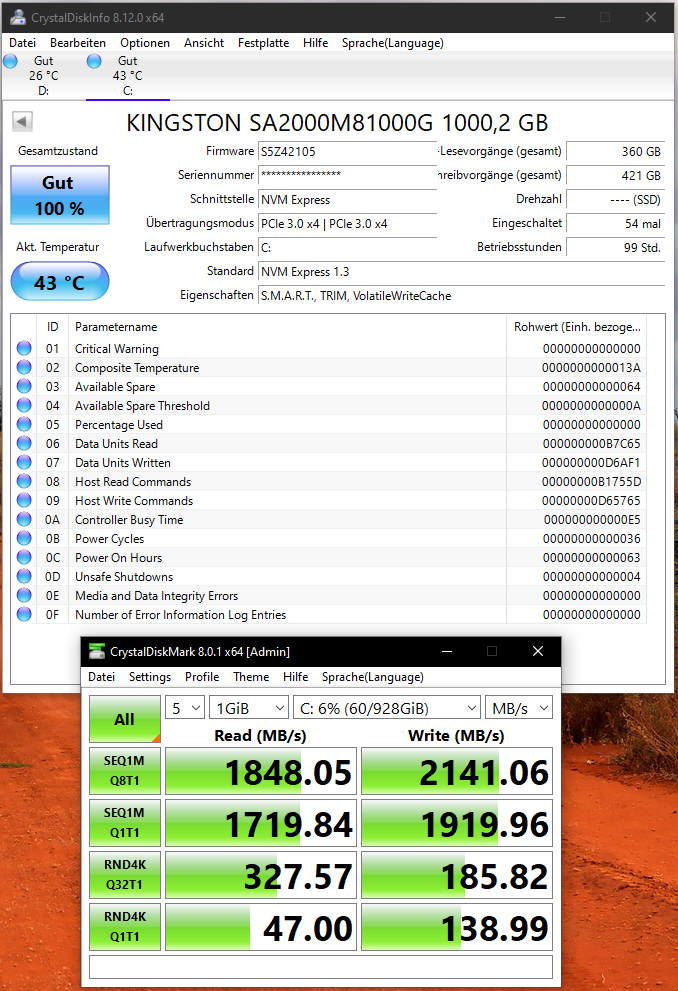Click the Rohwert column header
Image resolution: width=678 pixels, height=991 pixels.
click(x=577, y=327)
